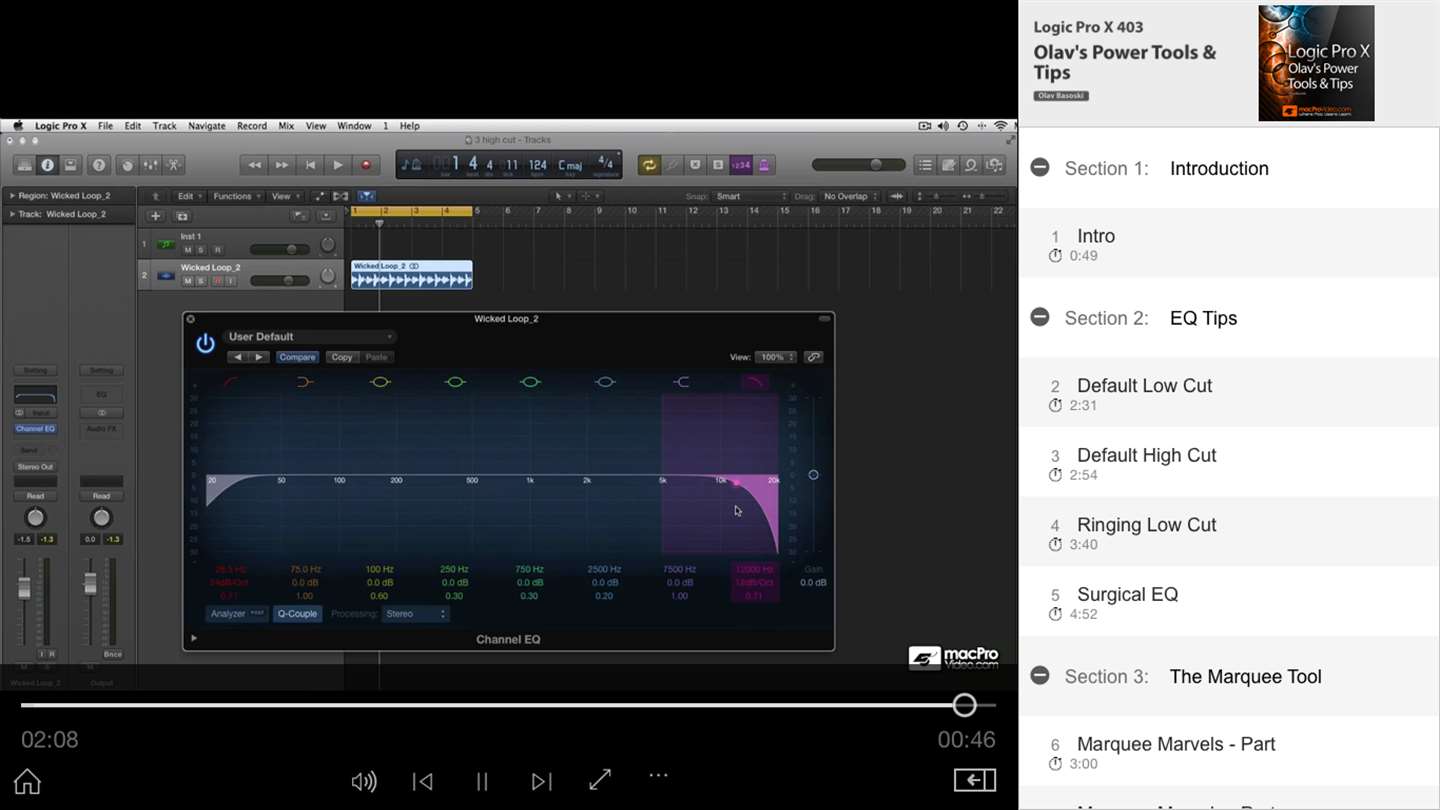1440x810 pixels.
Task: Click Logic's go-to-beginning transport button
Action: (310, 165)
